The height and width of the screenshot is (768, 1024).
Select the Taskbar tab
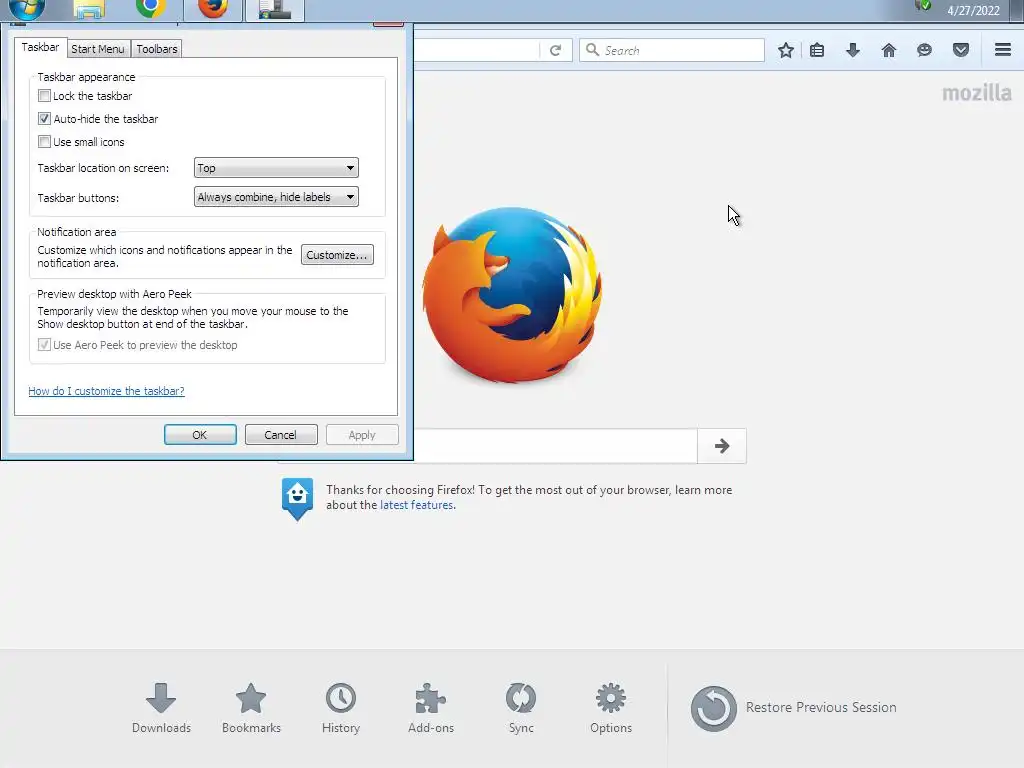40,47
